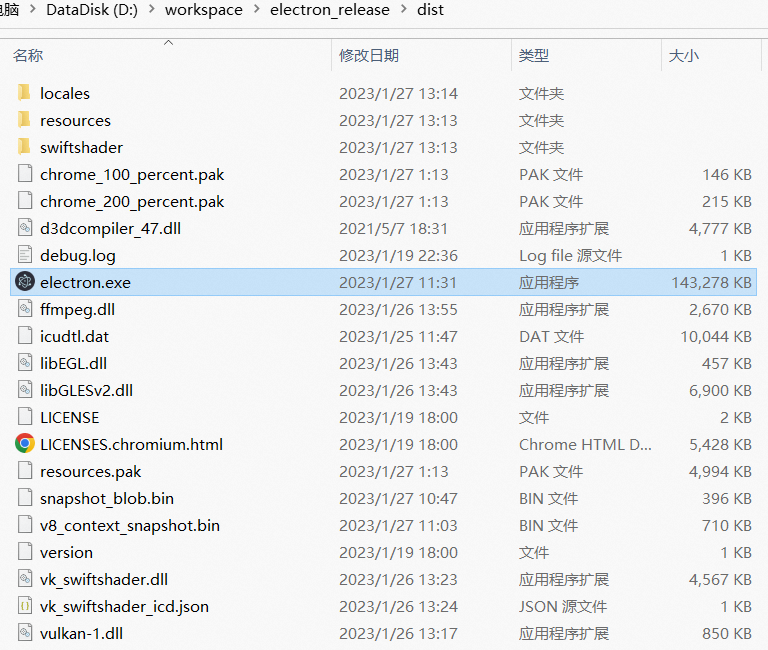Select the file name libGLESv2.dll
This screenshot has width=768, height=650.
click(86, 390)
